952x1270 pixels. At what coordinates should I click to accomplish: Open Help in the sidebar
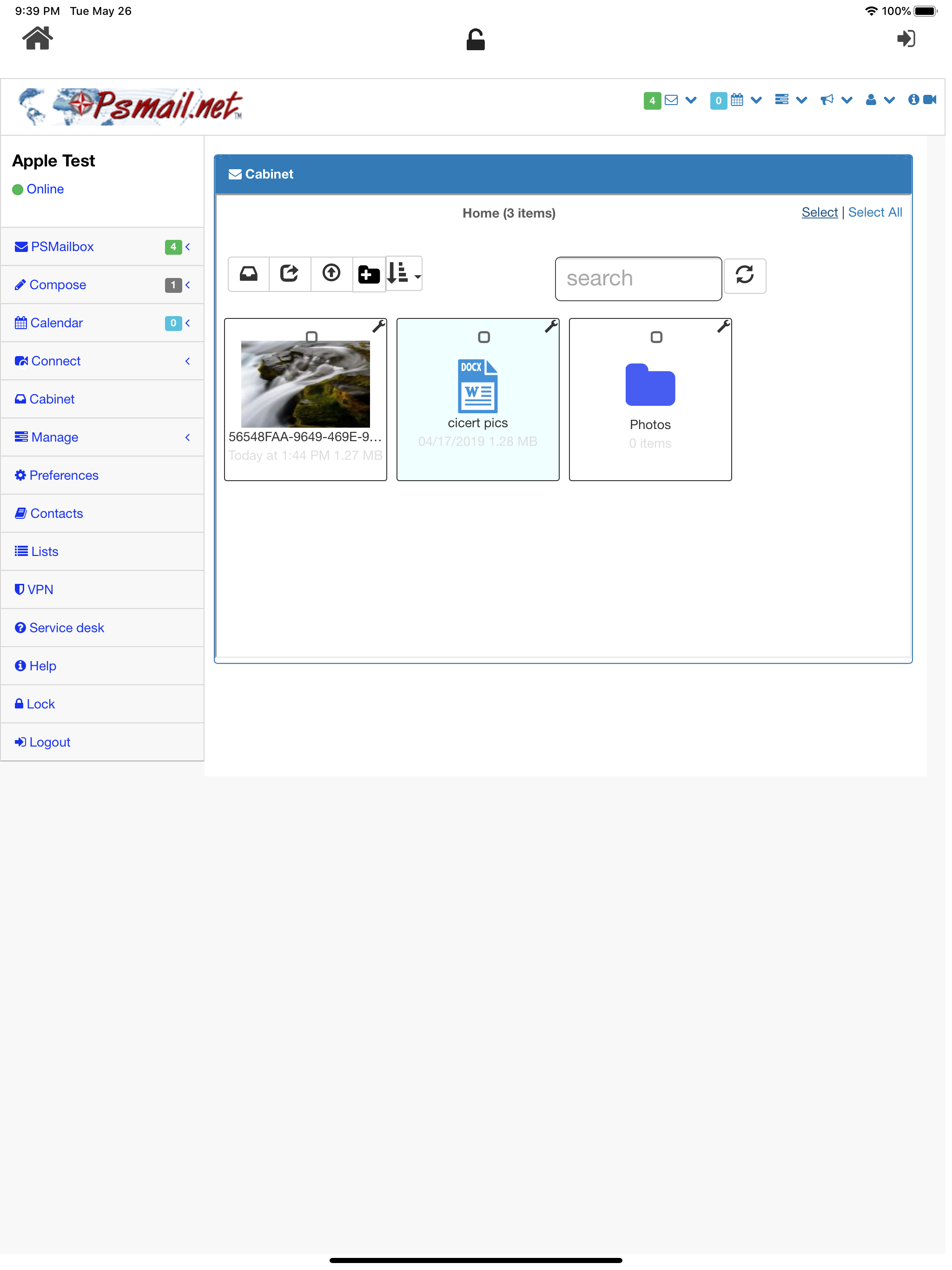(102, 666)
